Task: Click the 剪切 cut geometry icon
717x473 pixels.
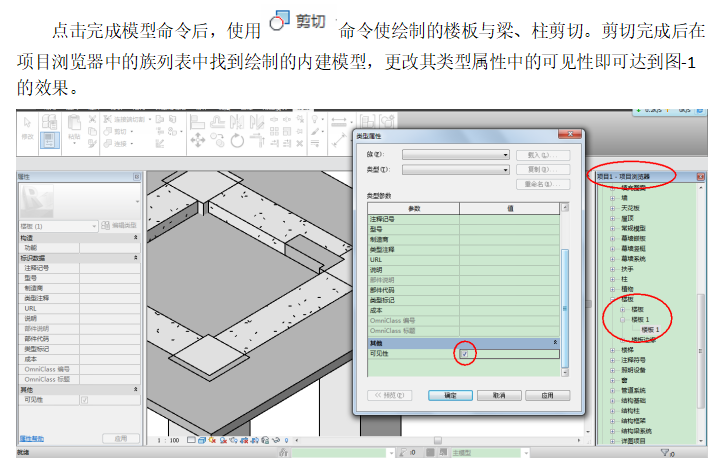Action: 107,131
